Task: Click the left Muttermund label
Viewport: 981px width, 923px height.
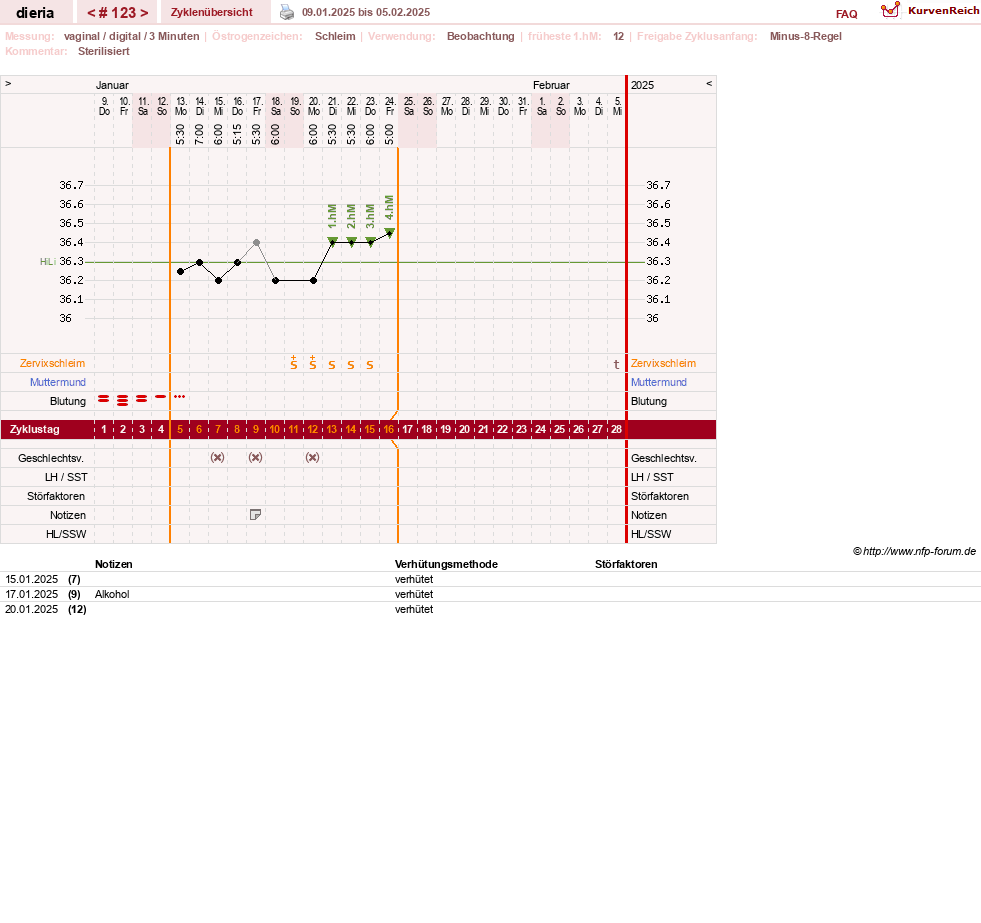Action: click(58, 382)
